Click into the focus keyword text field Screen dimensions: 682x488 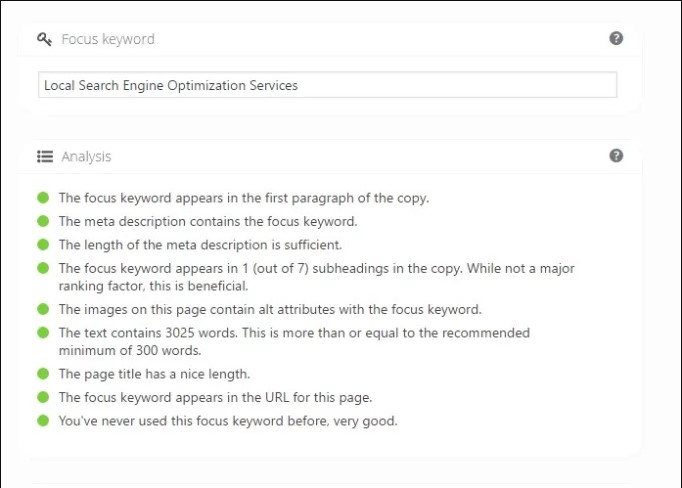(x=327, y=86)
